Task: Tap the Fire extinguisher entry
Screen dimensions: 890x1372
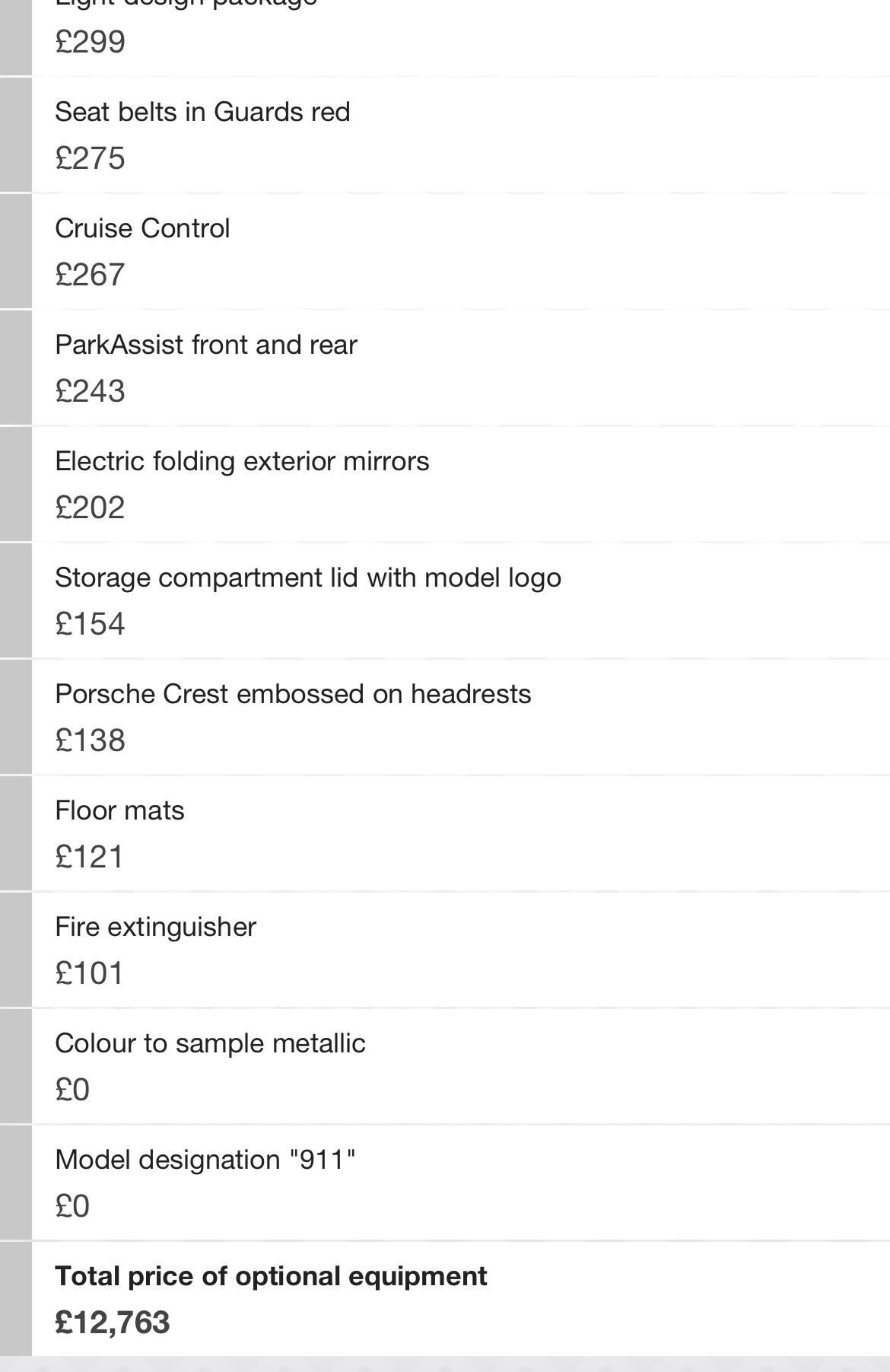Action: 461,950
